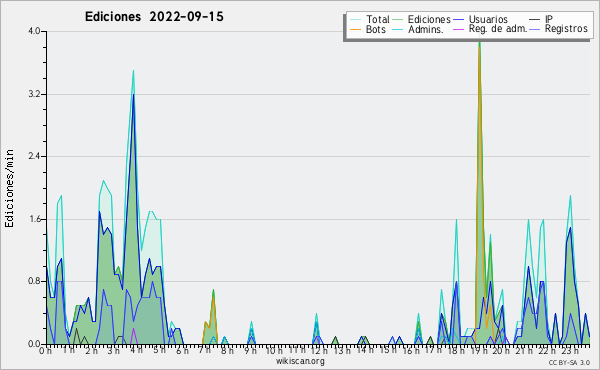Click the chart title 'Ediciones 2022-09-15'
Viewport: 600px width, 370px height.
154,17
